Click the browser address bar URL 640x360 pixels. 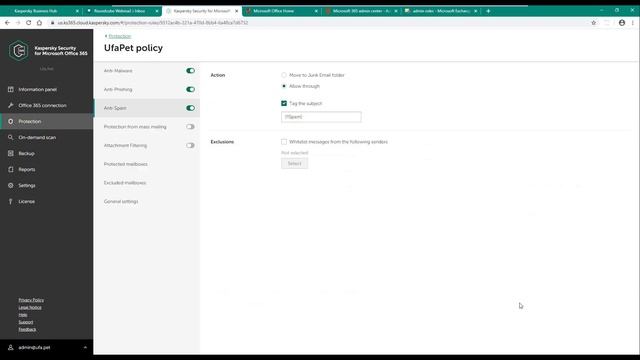(x=153, y=23)
